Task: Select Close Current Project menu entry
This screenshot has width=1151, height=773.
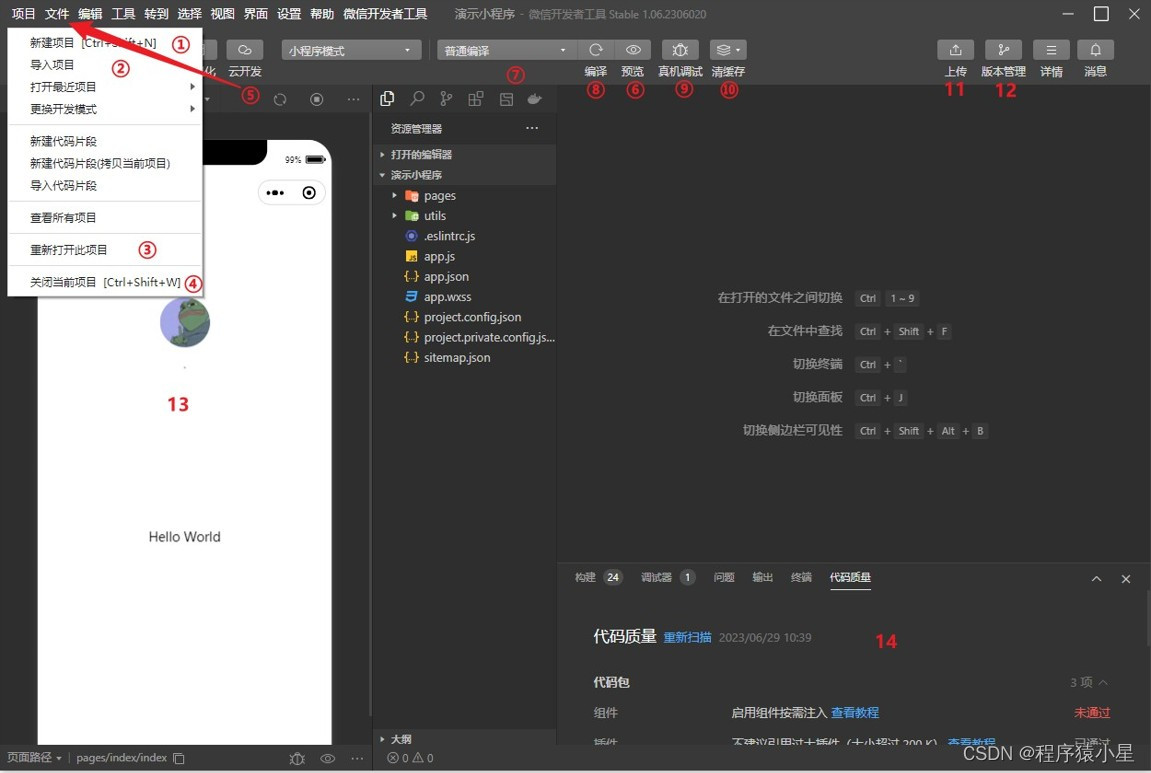Action: 104,283
